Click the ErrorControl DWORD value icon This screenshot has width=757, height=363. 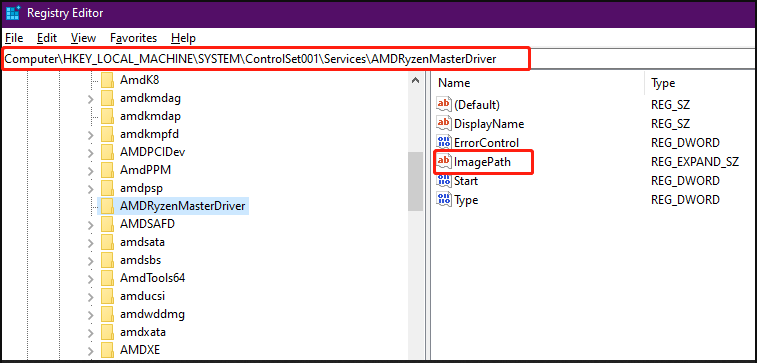(443, 142)
